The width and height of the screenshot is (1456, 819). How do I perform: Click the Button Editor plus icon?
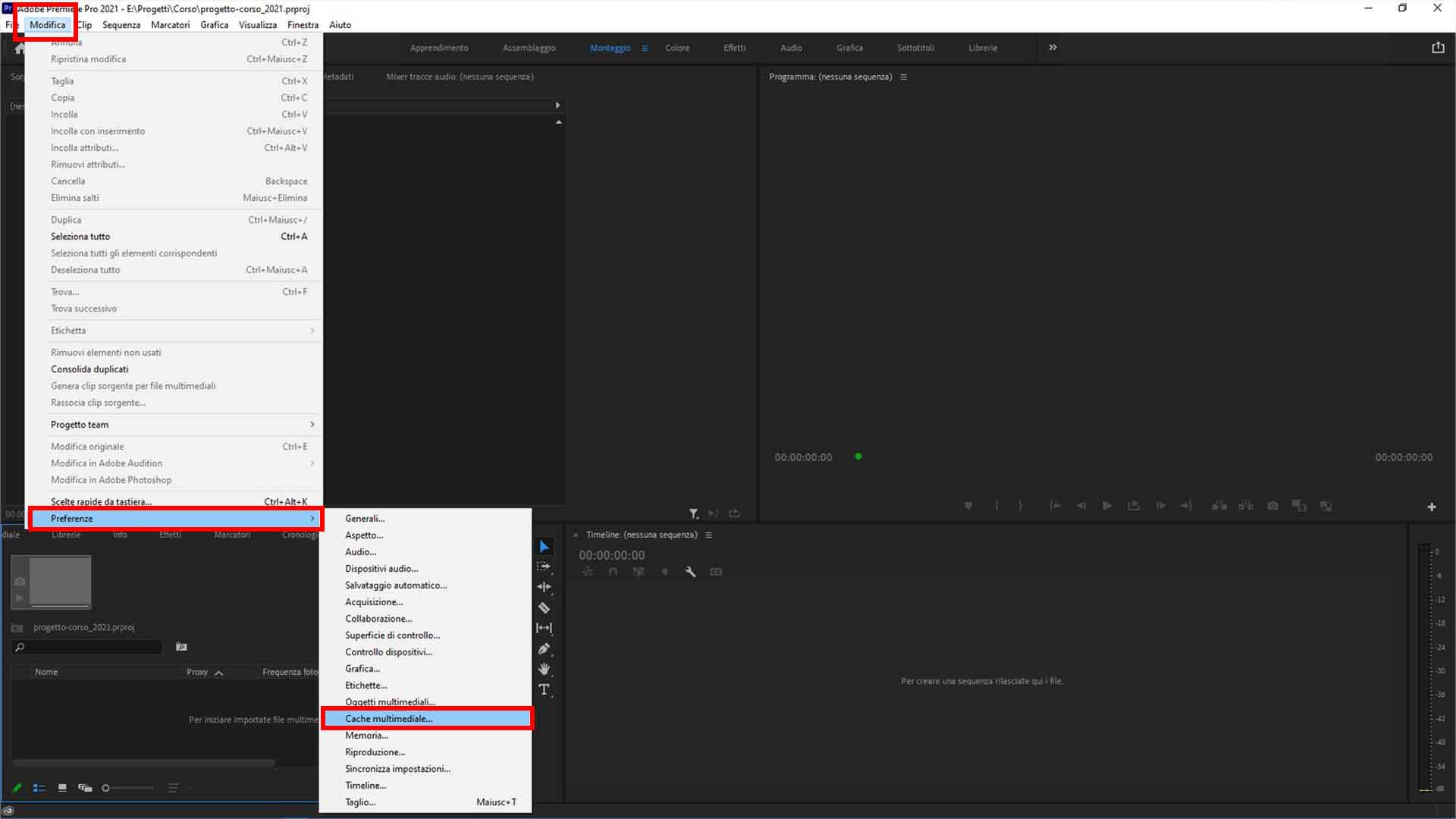pos(1432,506)
